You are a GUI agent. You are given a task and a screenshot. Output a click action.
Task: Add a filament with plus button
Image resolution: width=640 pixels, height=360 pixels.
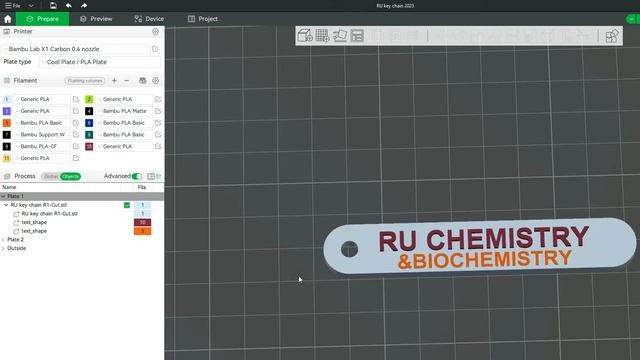point(114,81)
